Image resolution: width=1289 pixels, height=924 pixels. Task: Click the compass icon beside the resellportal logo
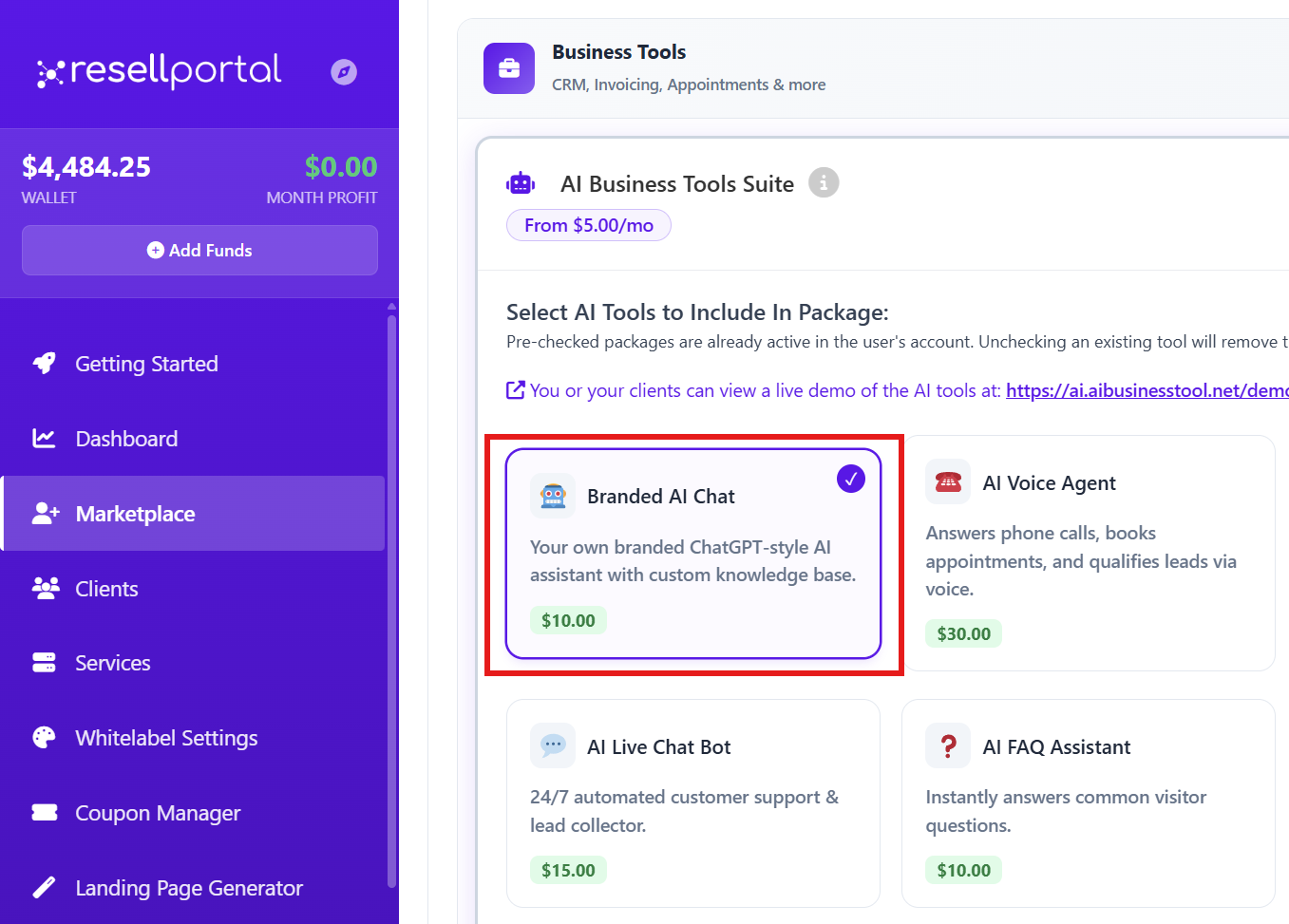pos(343,72)
